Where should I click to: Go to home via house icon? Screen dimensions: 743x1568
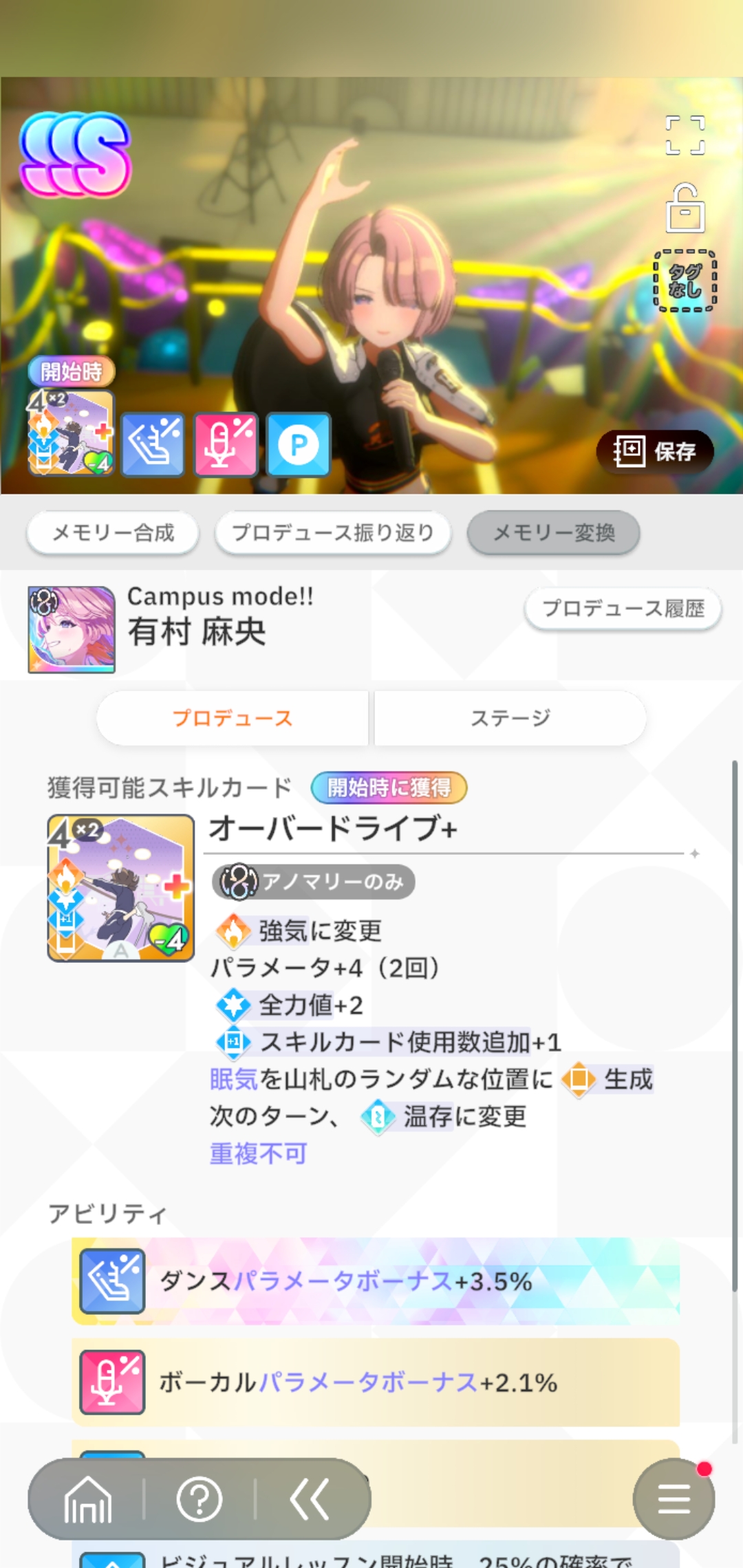pos(87,1499)
